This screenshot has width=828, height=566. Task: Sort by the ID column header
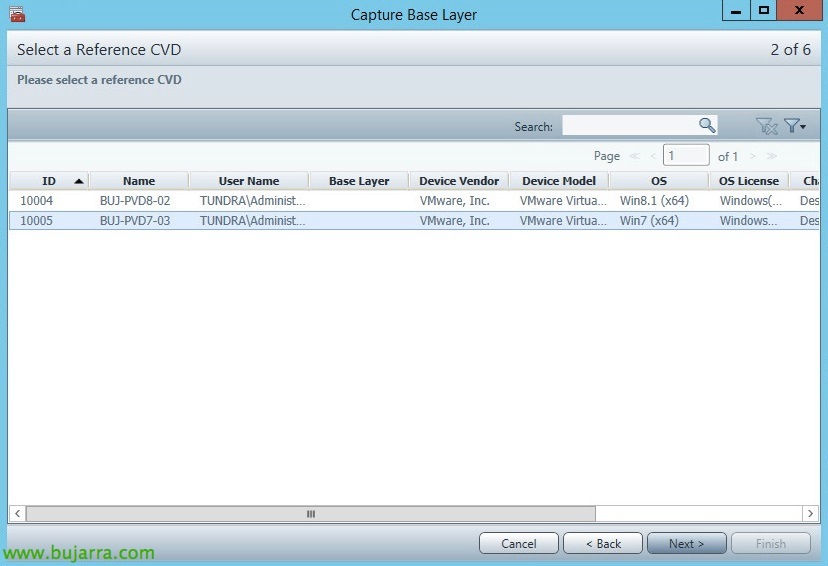49,181
